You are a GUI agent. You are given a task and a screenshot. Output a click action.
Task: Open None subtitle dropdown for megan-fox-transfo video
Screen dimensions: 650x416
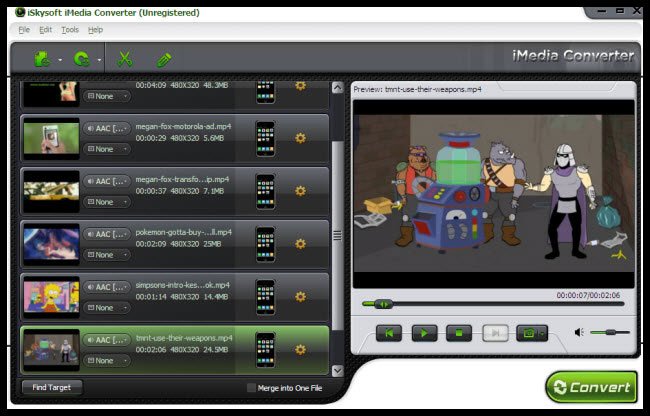[x=107, y=202]
